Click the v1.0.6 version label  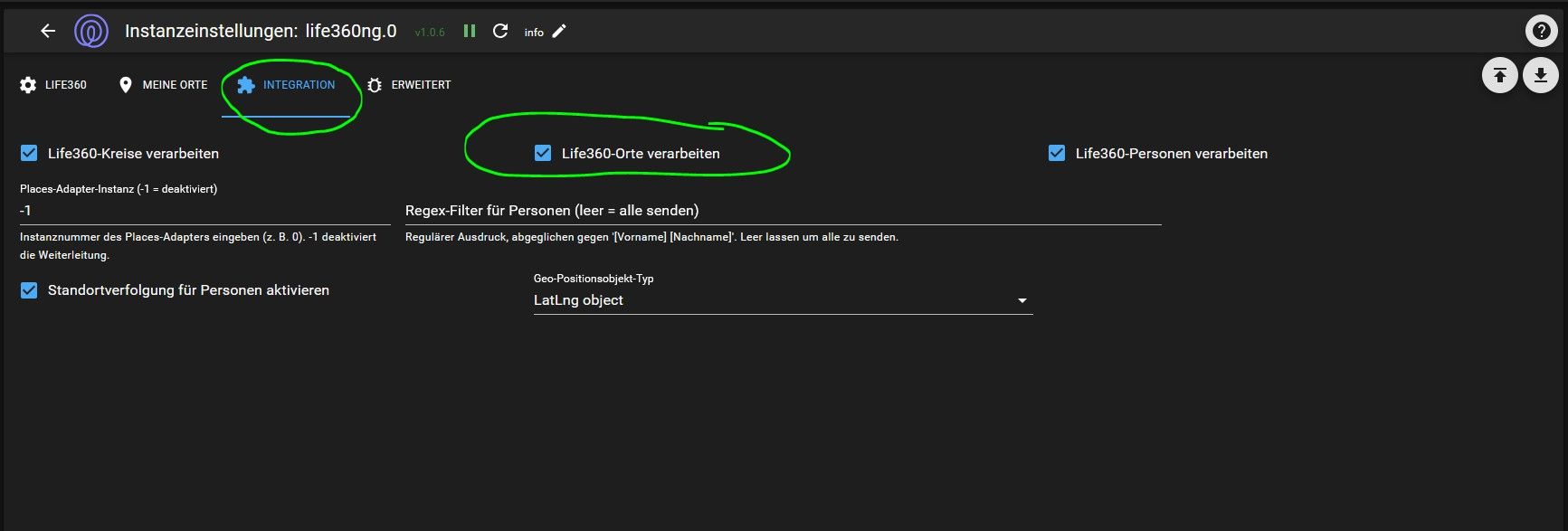pos(430,33)
